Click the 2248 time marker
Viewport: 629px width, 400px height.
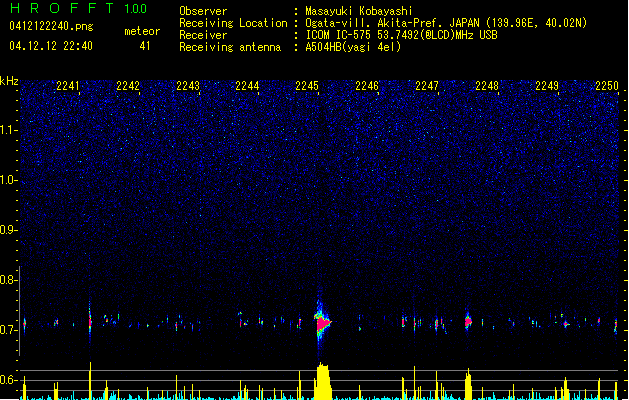point(487,86)
